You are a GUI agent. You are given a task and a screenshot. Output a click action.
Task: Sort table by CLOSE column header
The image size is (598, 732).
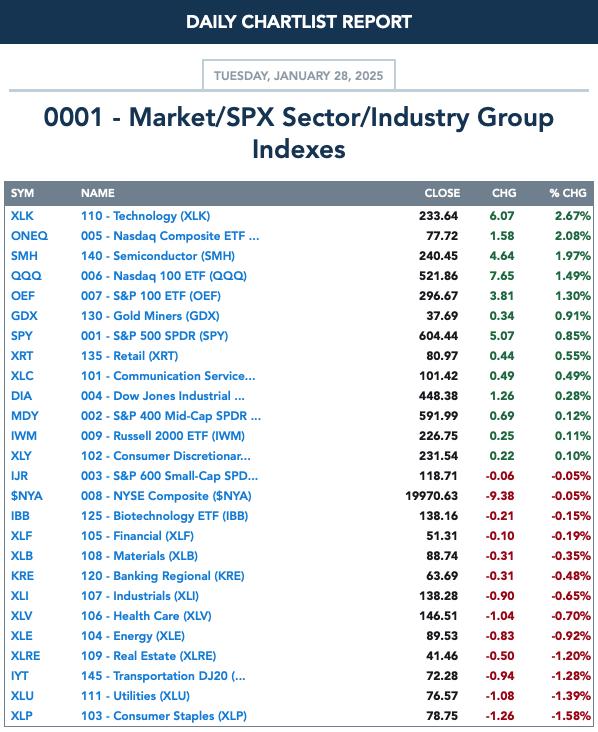442,193
